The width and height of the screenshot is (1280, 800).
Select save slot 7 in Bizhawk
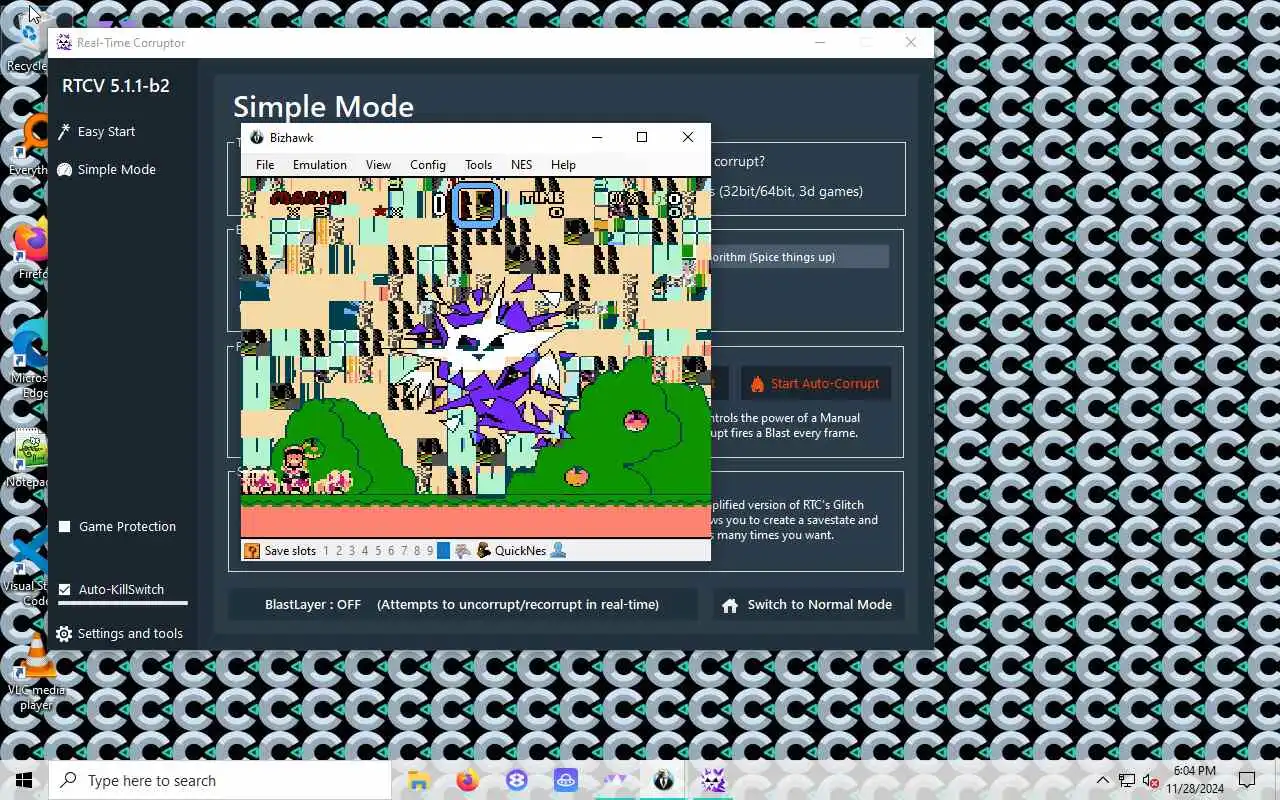tap(403, 551)
